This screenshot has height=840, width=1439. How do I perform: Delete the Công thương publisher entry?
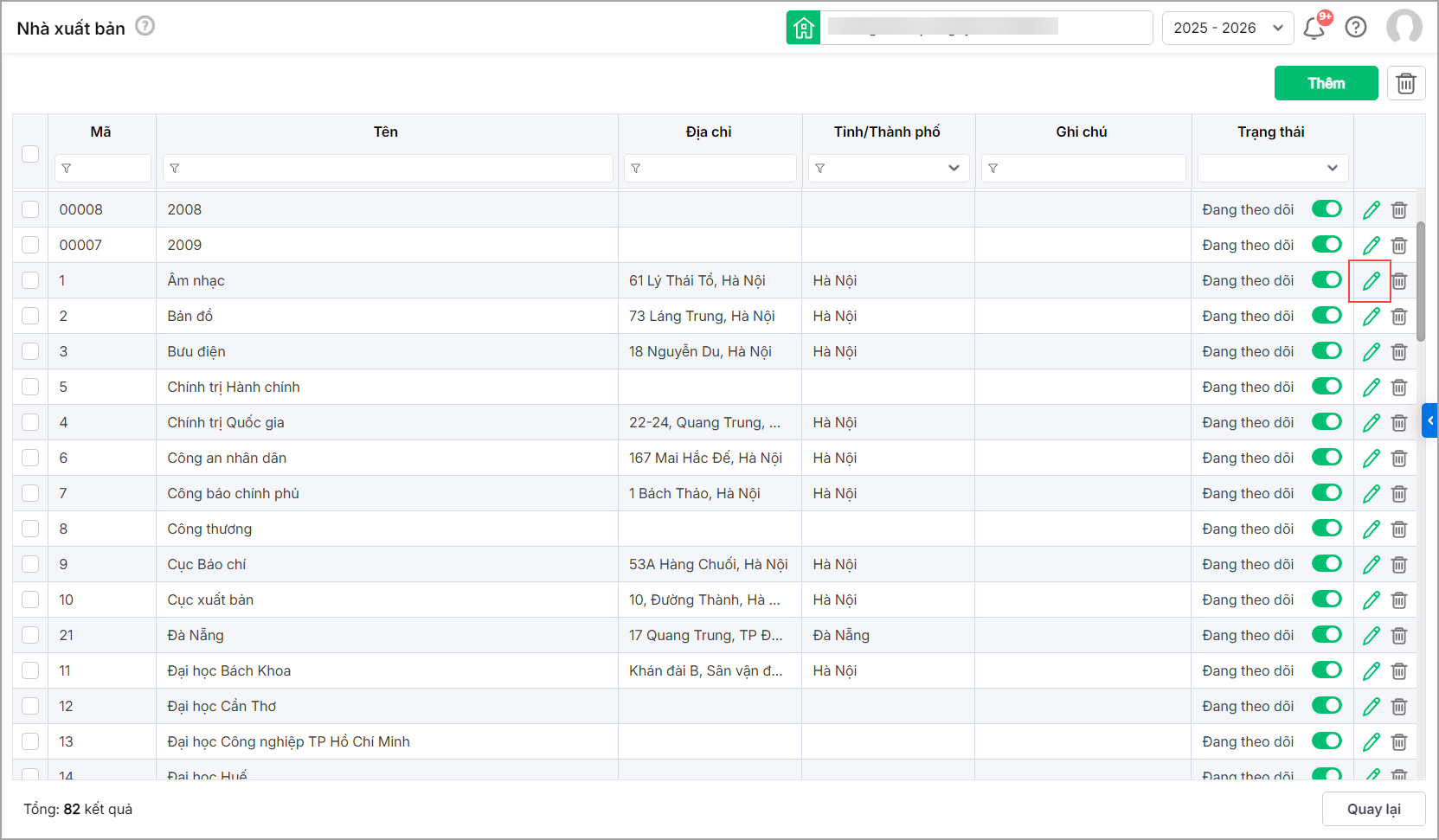pyautogui.click(x=1399, y=529)
